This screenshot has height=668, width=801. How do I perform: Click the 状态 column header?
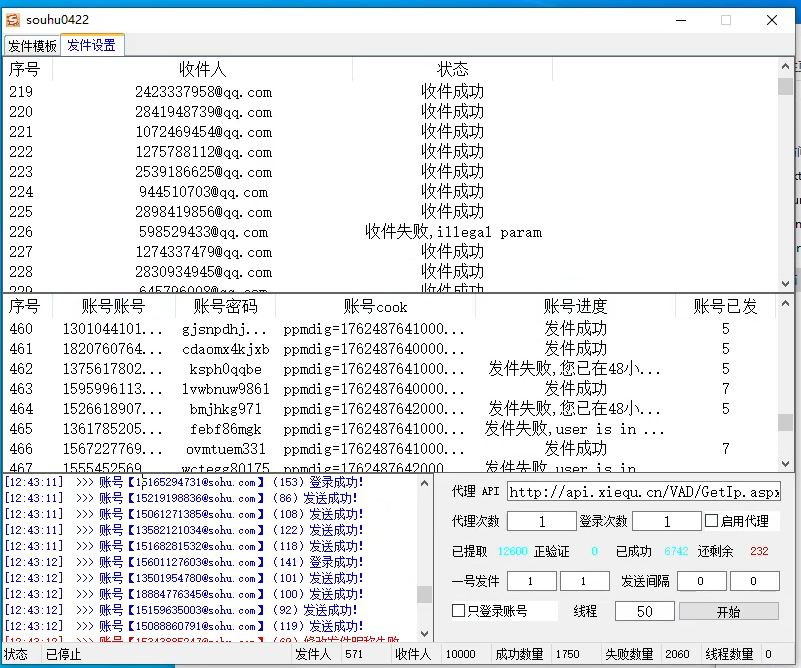452,69
